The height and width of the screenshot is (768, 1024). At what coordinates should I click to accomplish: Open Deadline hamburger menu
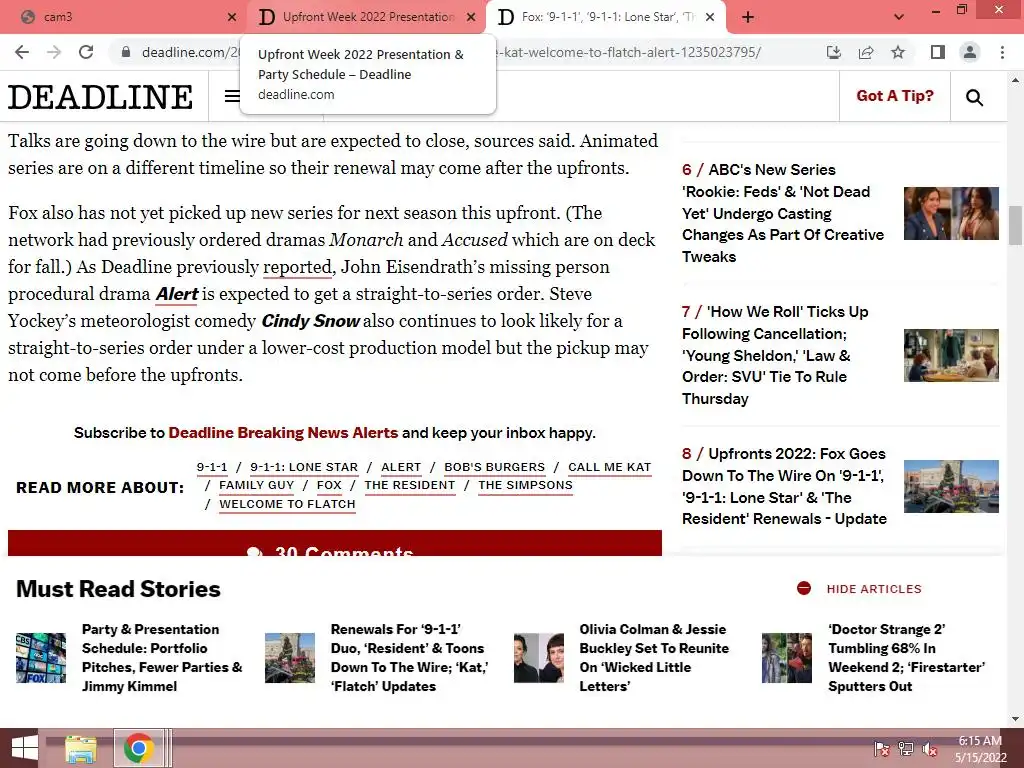[232, 97]
